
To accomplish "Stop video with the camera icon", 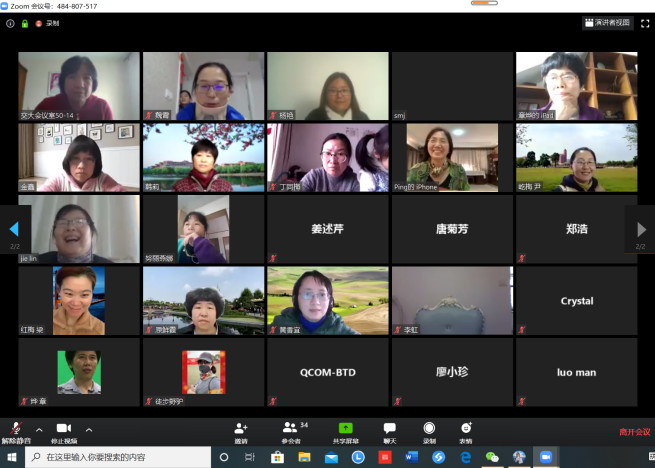I will tap(63, 428).
